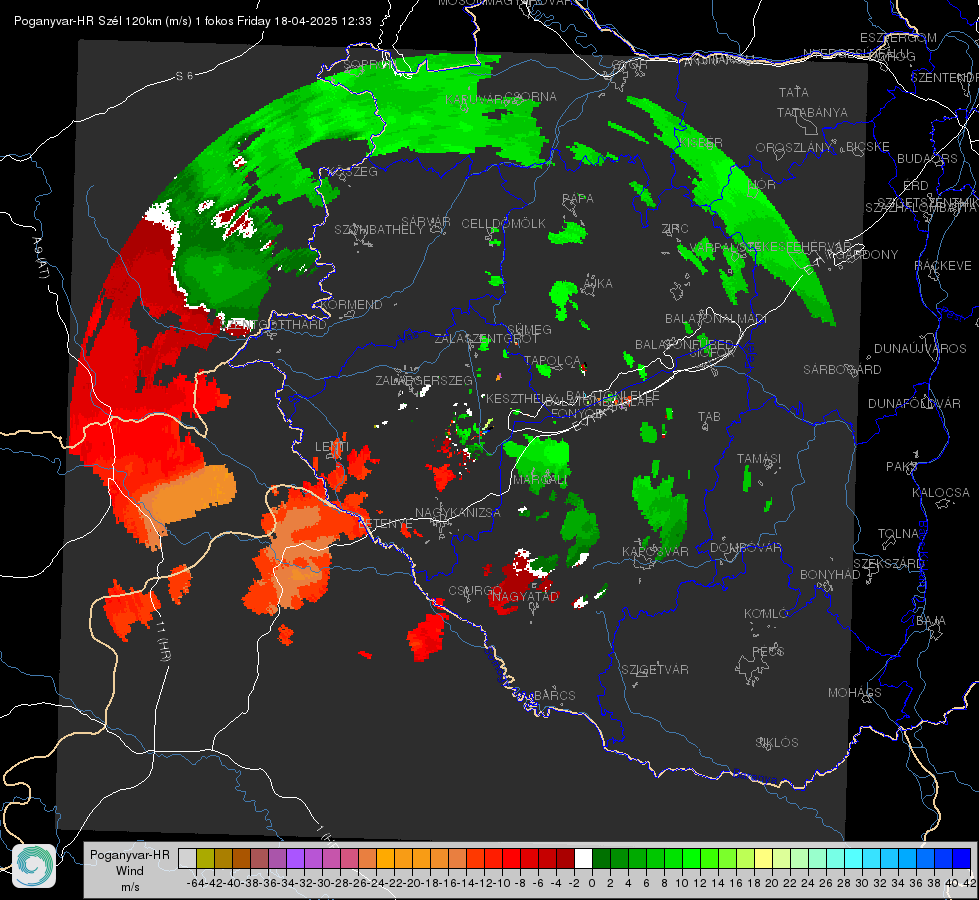Click the PÉCS city label
Image resolution: width=979 pixels, height=900 pixels.
768,651
